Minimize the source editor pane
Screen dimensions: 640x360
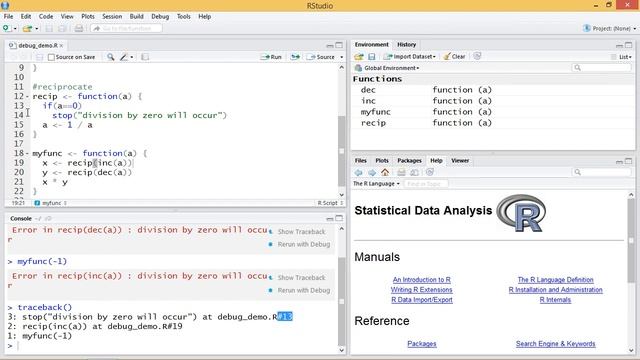point(330,45)
